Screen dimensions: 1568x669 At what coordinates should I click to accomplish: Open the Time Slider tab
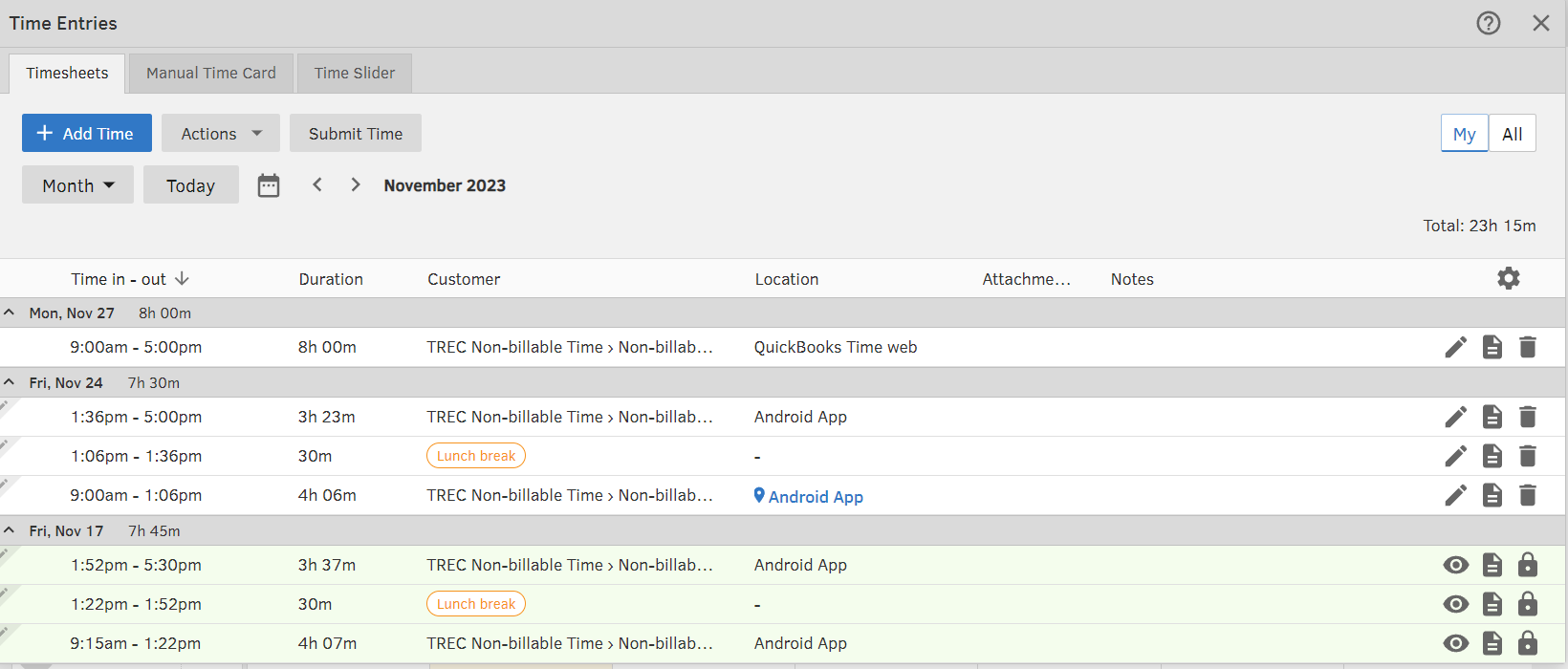click(x=354, y=73)
